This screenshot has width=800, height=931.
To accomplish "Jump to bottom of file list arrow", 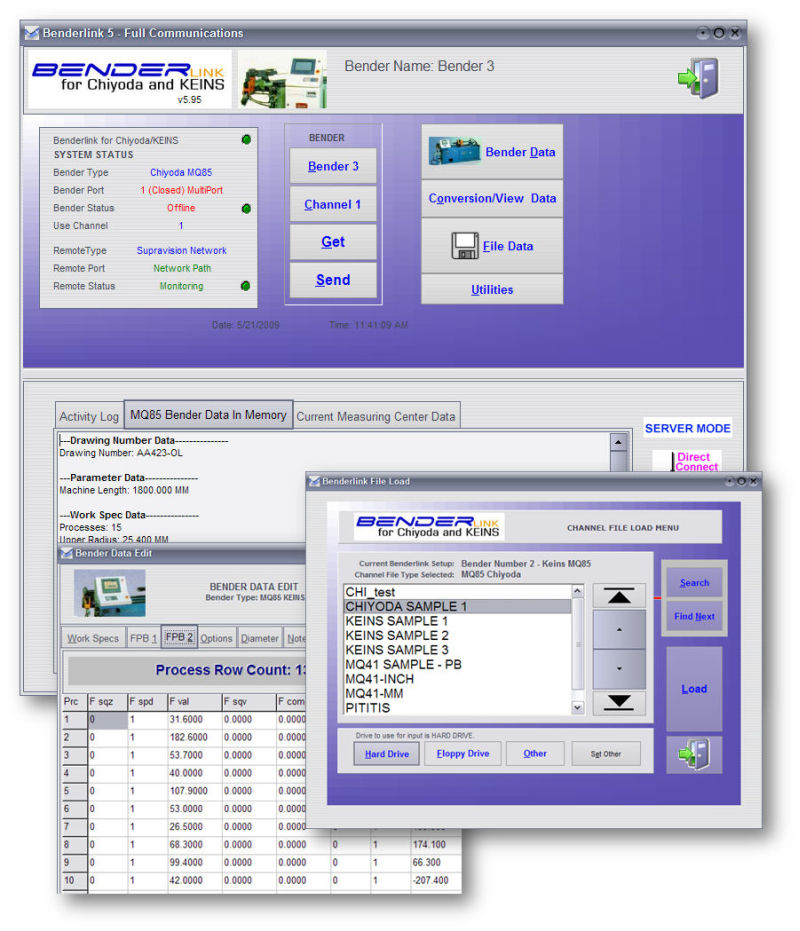I will 619,702.
